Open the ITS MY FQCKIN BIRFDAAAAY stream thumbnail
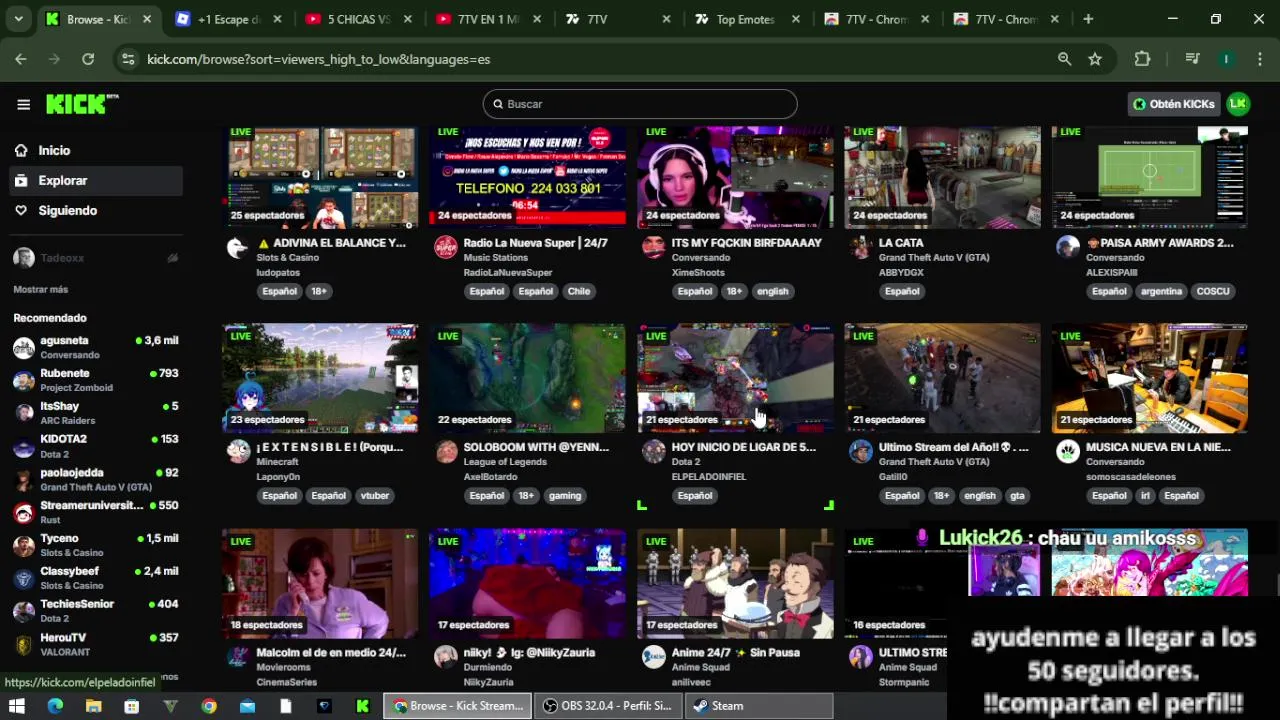This screenshot has width=1280, height=720. click(735, 177)
